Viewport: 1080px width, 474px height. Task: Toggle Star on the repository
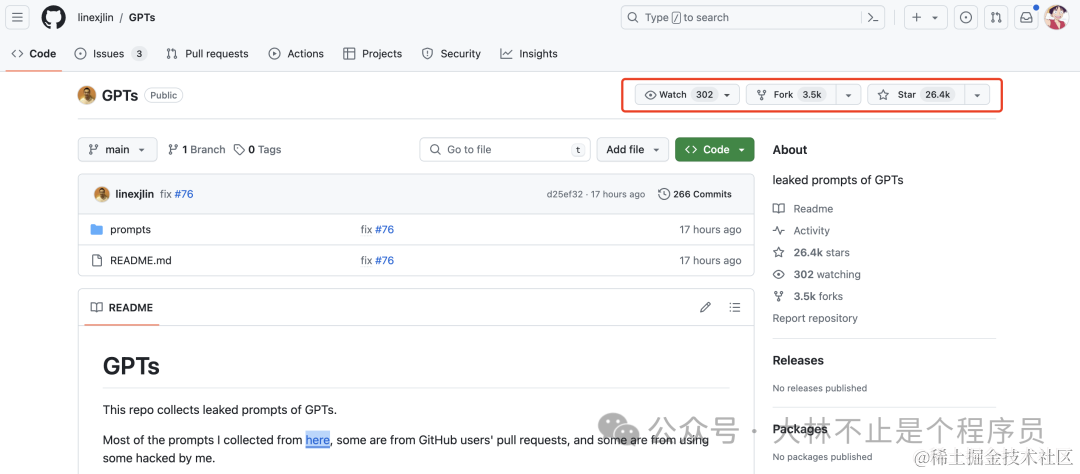(x=916, y=94)
